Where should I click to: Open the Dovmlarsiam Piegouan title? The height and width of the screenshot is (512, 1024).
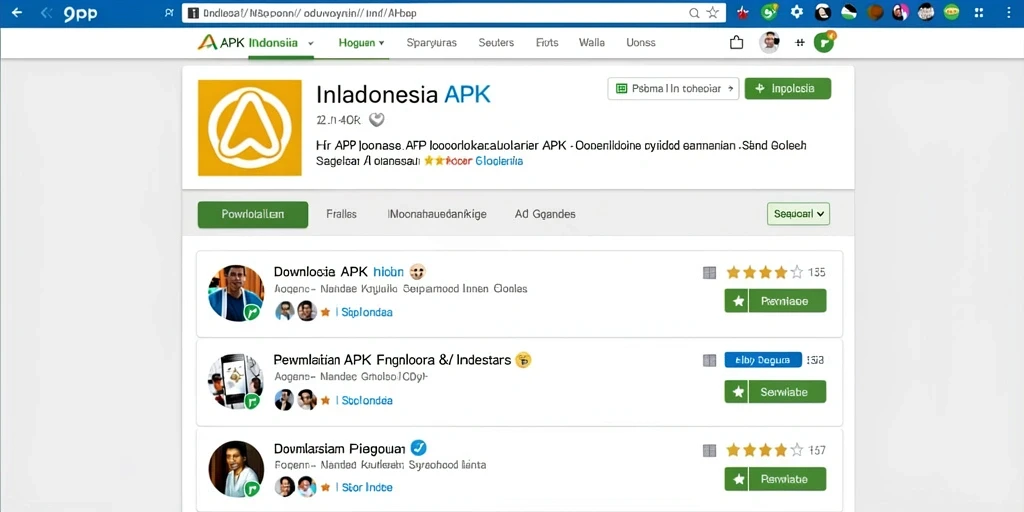340,448
